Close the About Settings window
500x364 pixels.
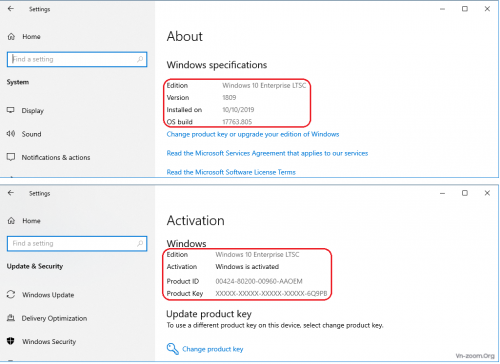coord(487,9)
